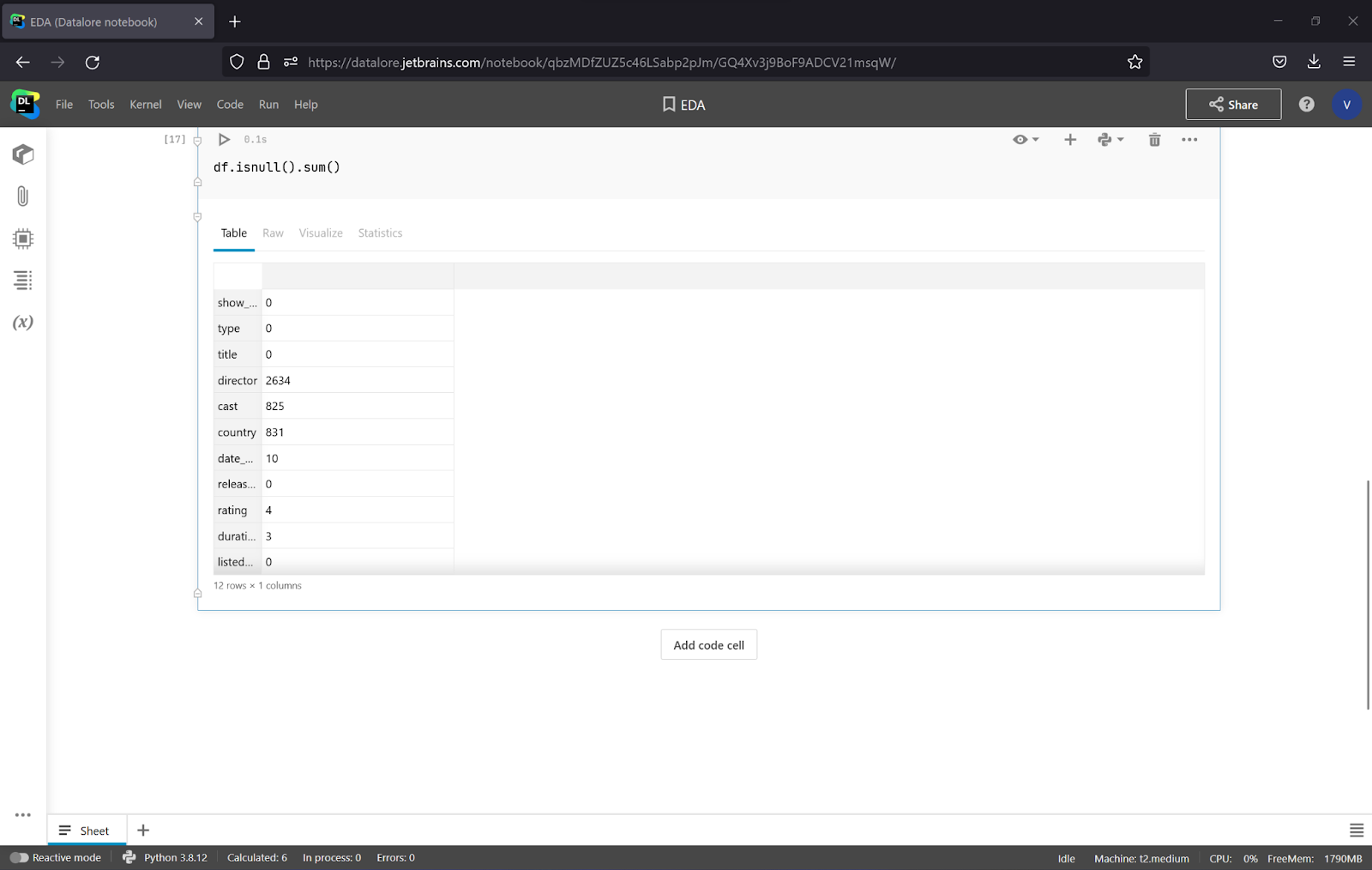
Task: Open the workspace cube sidebar icon
Action: tap(23, 154)
